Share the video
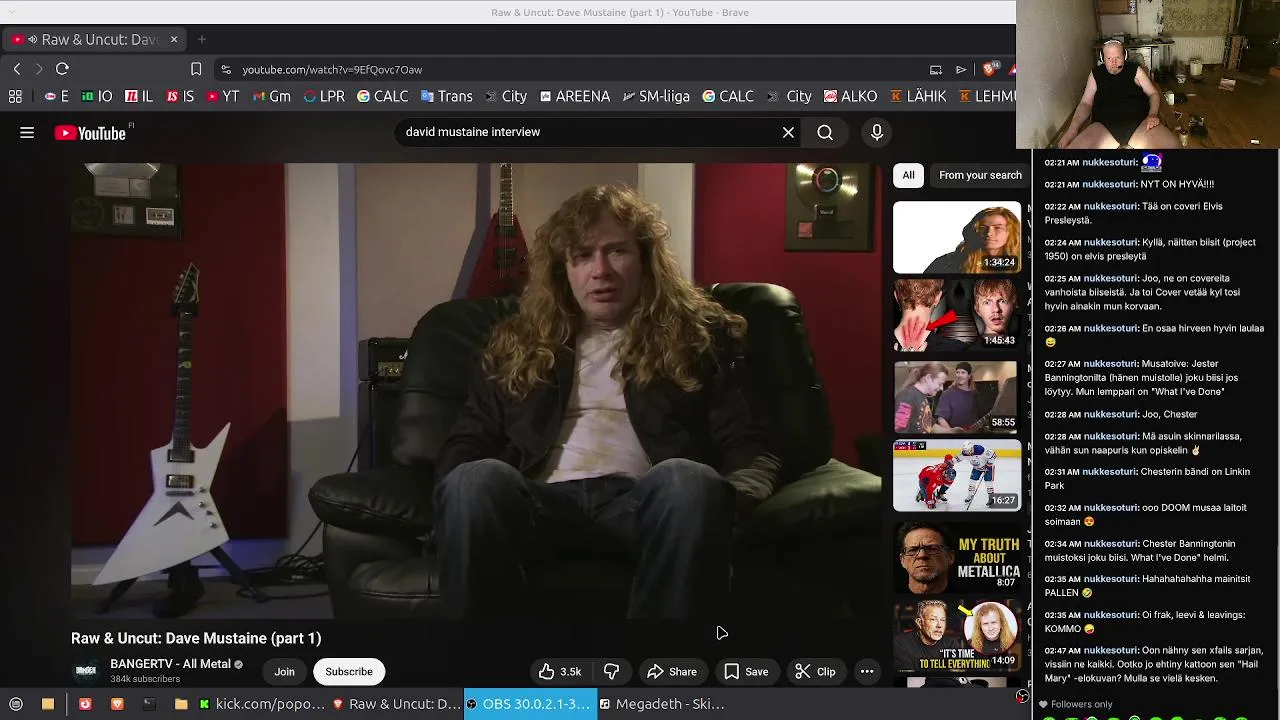Image resolution: width=1280 pixels, height=720 pixels. click(672, 672)
